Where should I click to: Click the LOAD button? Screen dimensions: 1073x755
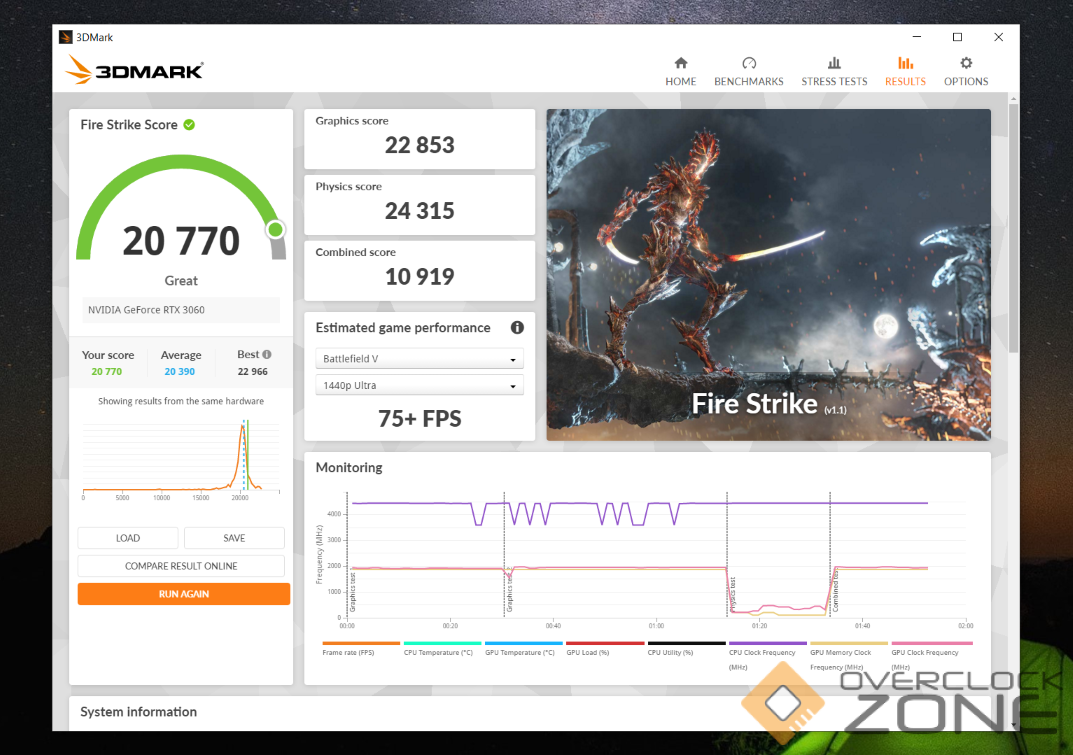[128, 538]
